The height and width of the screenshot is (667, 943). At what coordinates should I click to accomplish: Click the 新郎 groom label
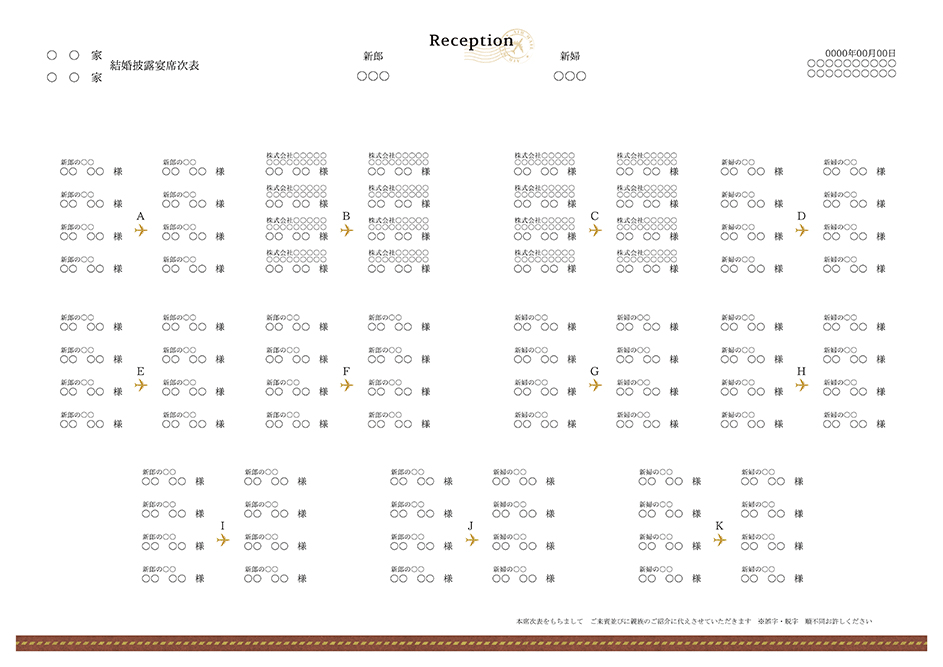[372, 56]
